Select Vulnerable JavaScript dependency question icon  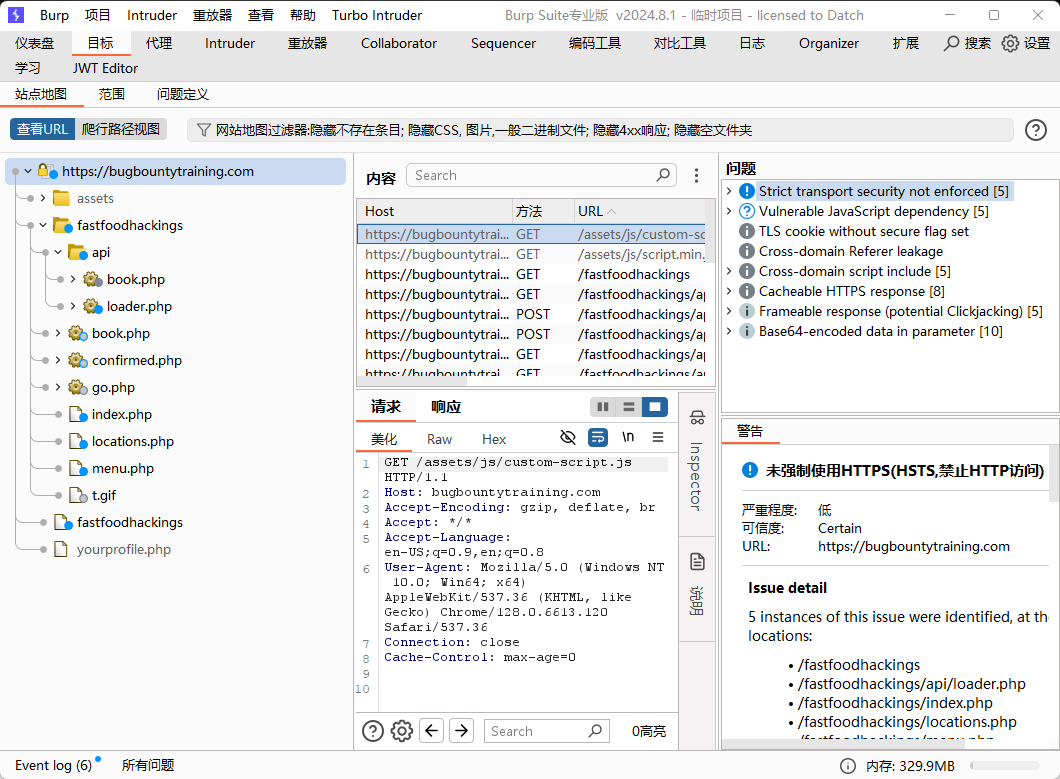pos(746,212)
